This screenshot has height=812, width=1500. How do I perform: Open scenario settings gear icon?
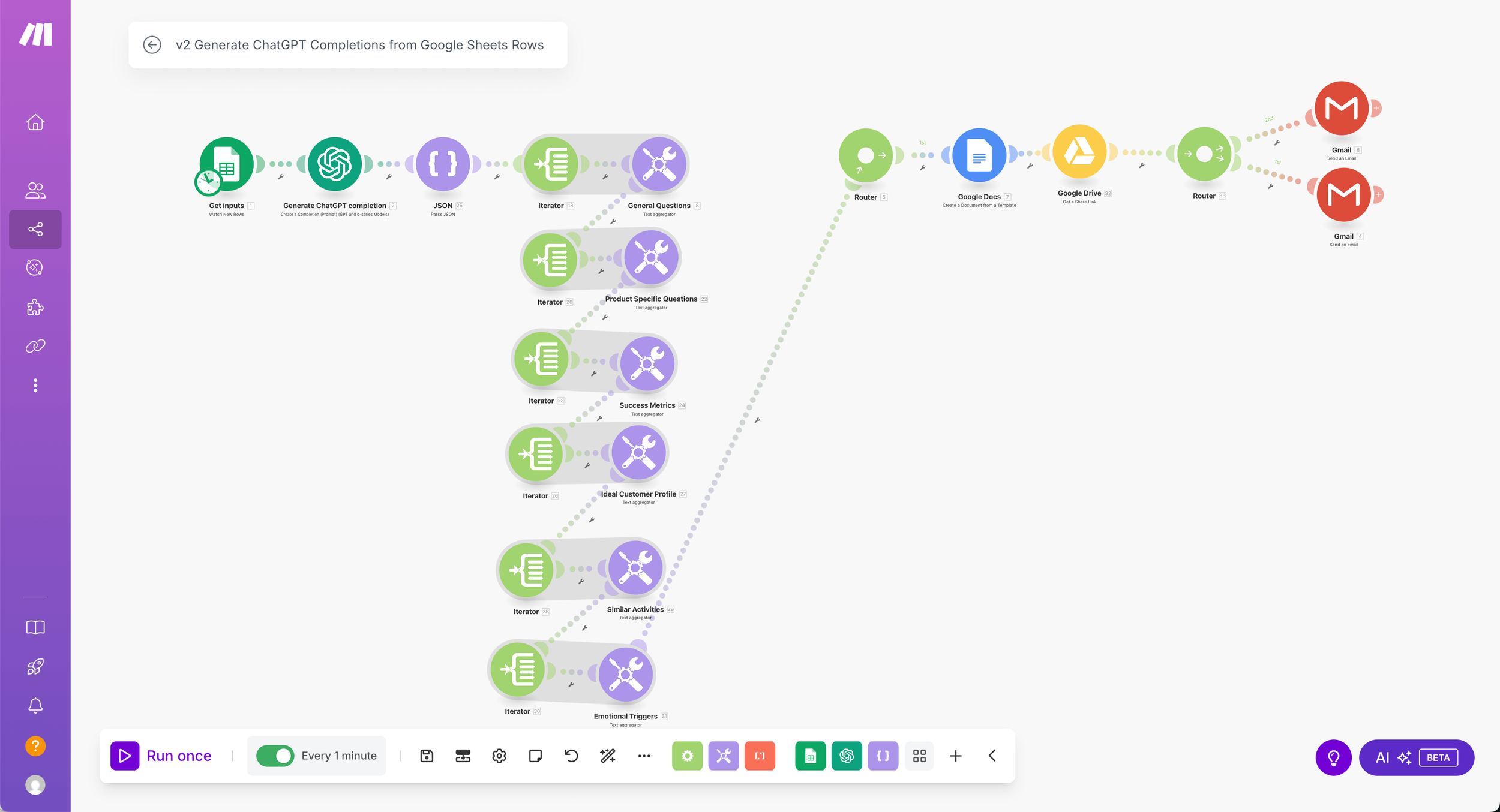[x=499, y=756]
